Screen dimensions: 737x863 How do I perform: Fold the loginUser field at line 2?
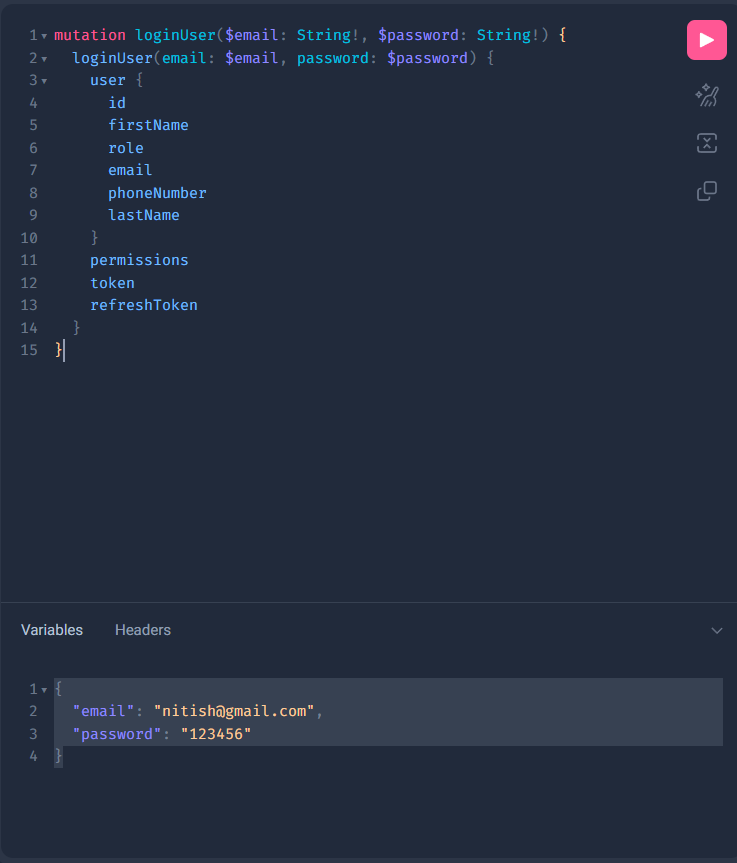44,59
